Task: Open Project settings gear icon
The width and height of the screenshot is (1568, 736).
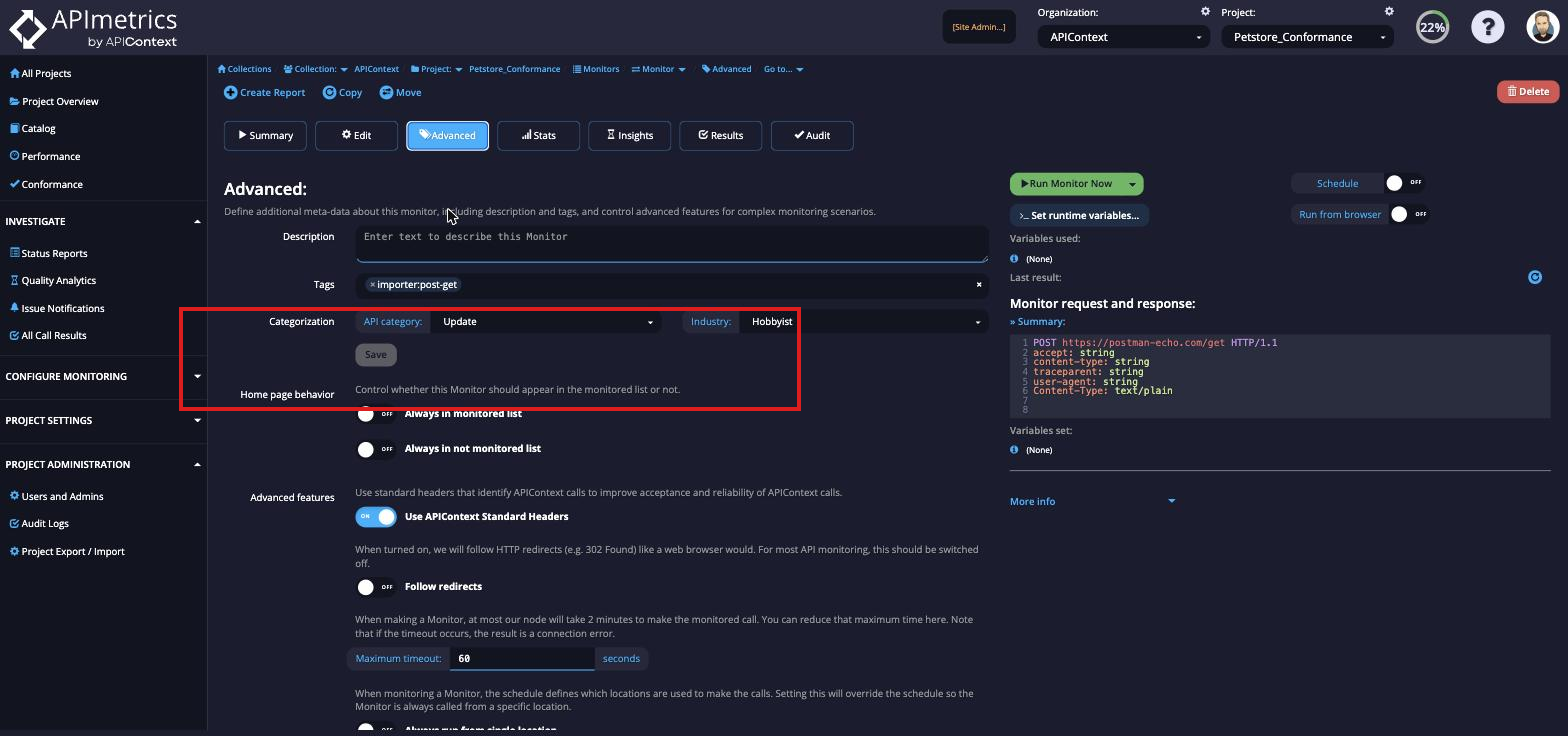Action: click(1389, 12)
